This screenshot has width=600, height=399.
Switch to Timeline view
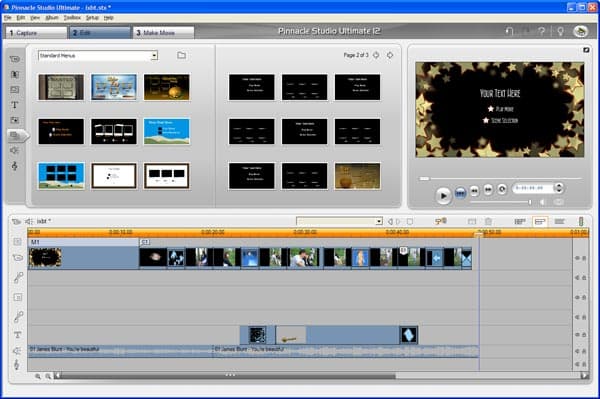[540, 221]
